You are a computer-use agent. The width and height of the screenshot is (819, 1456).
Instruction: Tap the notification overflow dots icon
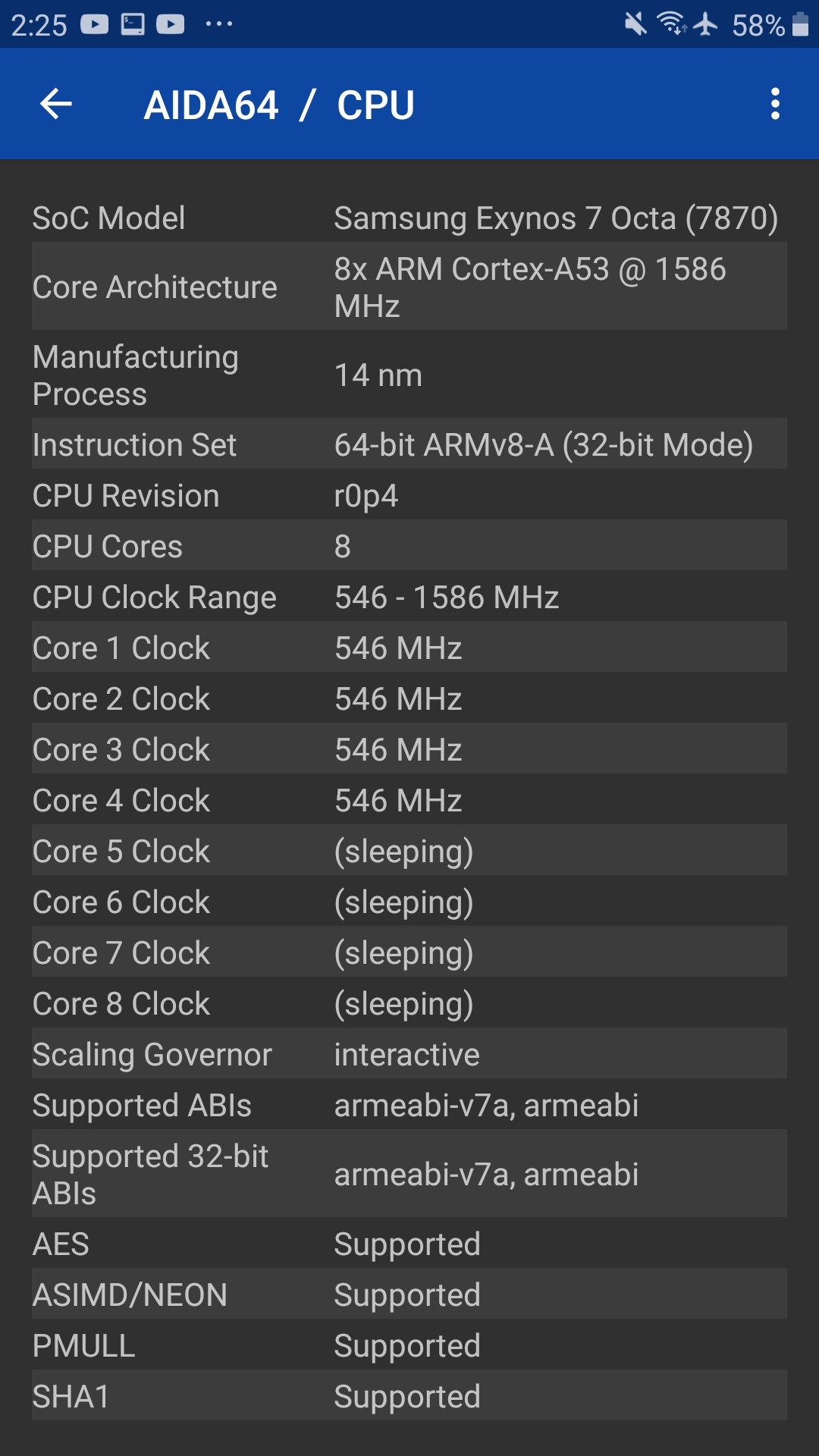[x=219, y=24]
